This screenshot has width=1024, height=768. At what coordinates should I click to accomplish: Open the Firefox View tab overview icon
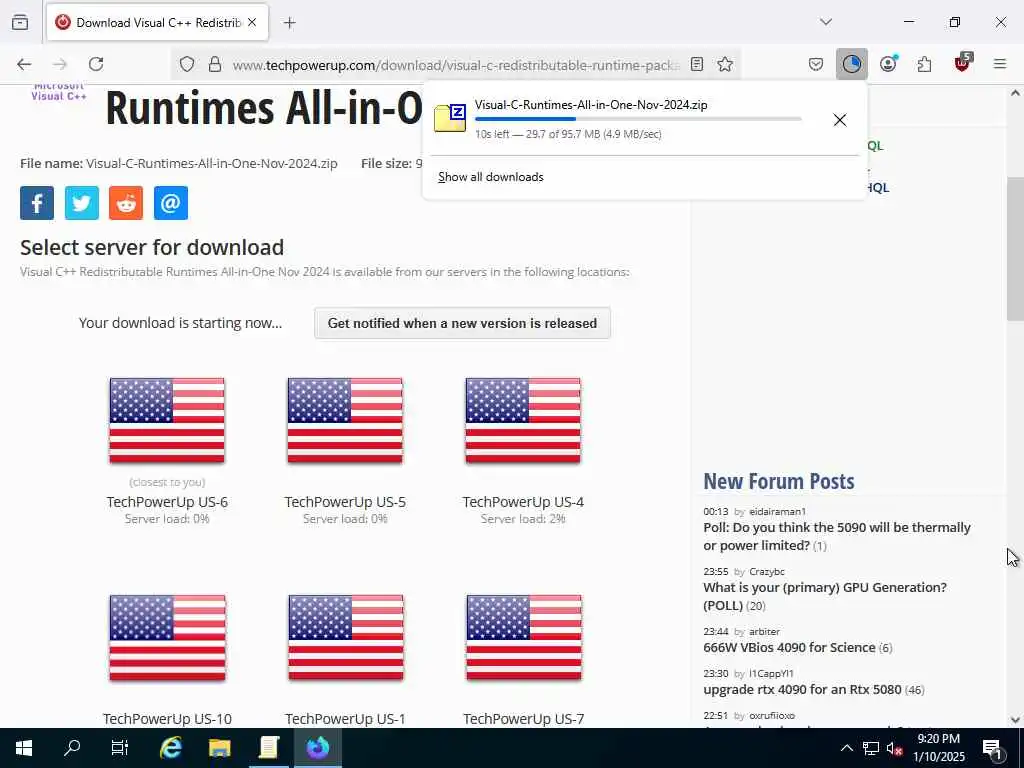pyautogui.click(x=20, y=22)
